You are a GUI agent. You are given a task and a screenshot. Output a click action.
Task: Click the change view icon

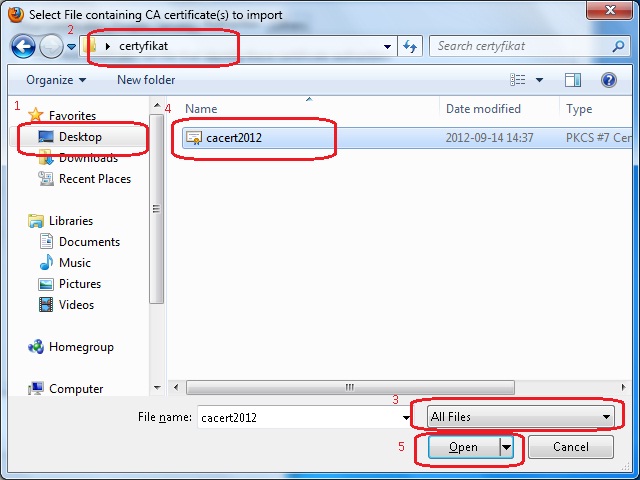click(x=518, y=80)
